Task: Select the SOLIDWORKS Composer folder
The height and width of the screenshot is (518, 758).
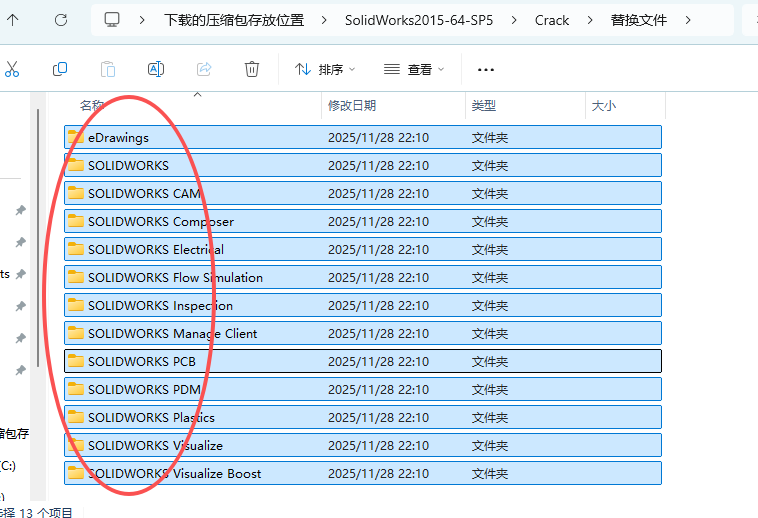Action: tap(363, 221)
